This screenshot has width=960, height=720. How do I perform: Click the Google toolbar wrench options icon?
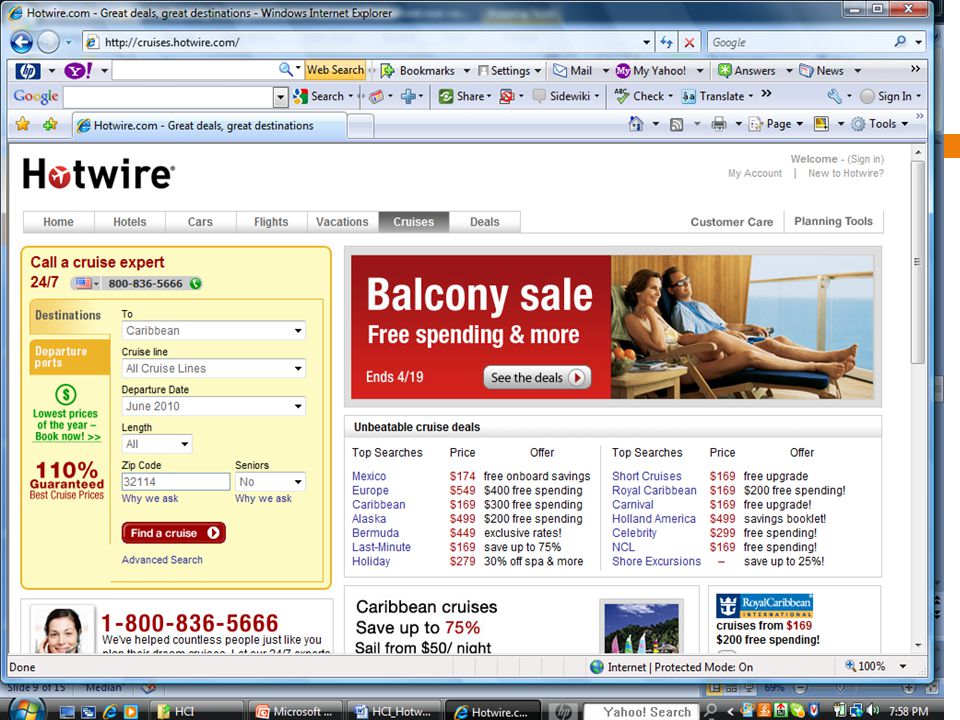coord(834,96)
